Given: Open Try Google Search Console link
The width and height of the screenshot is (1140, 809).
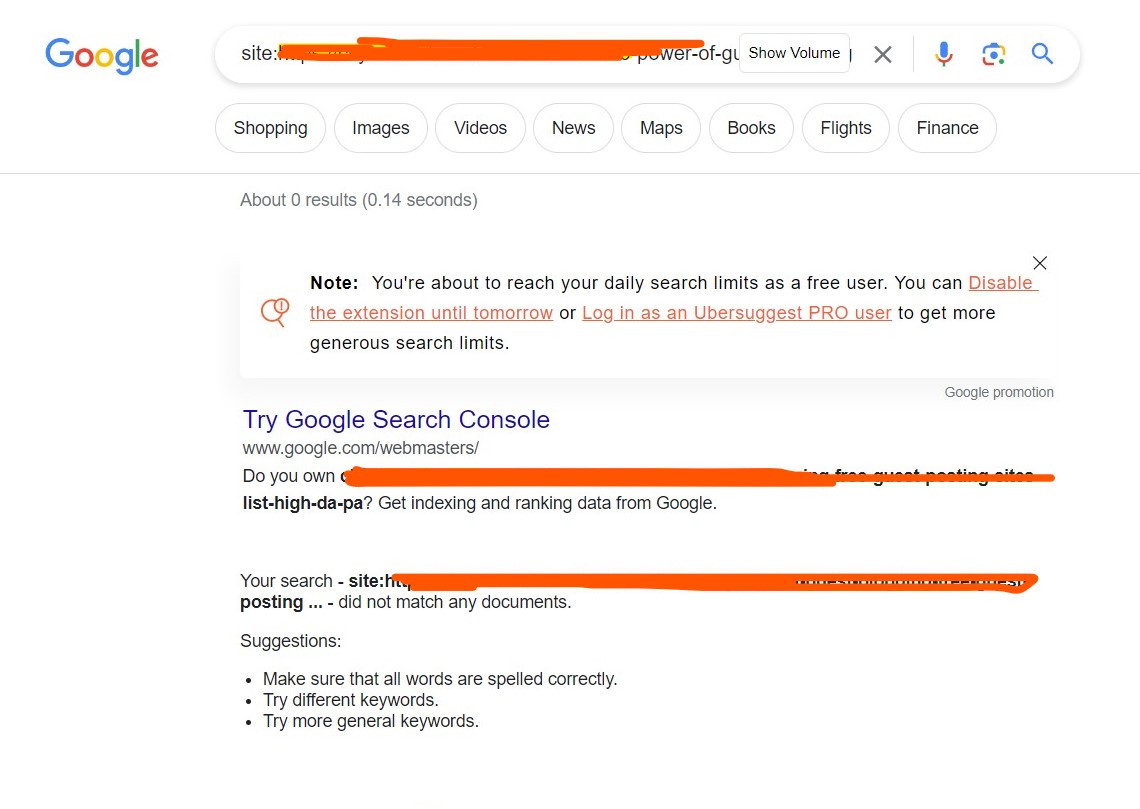Looking at the screenshot, I should (x=396, y=419).
